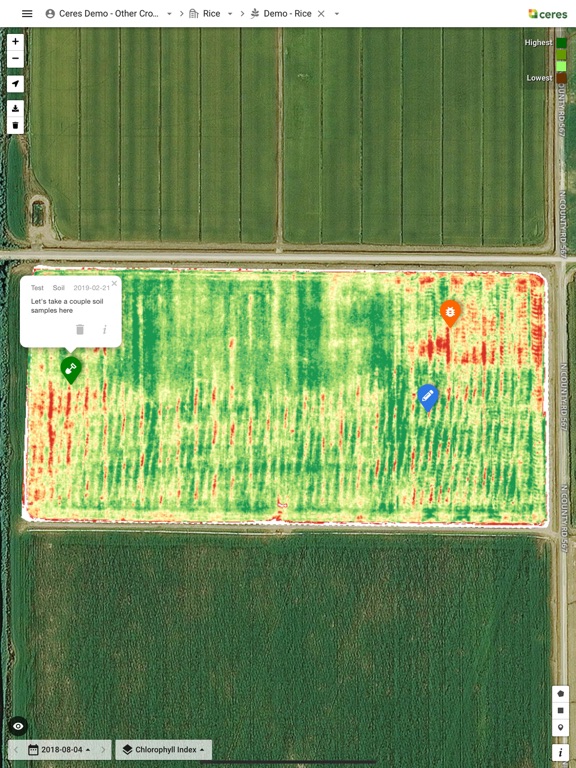576x768 pixels.
Task: Expand the field selector dropdown arrow
Action: tap(336, 14)
